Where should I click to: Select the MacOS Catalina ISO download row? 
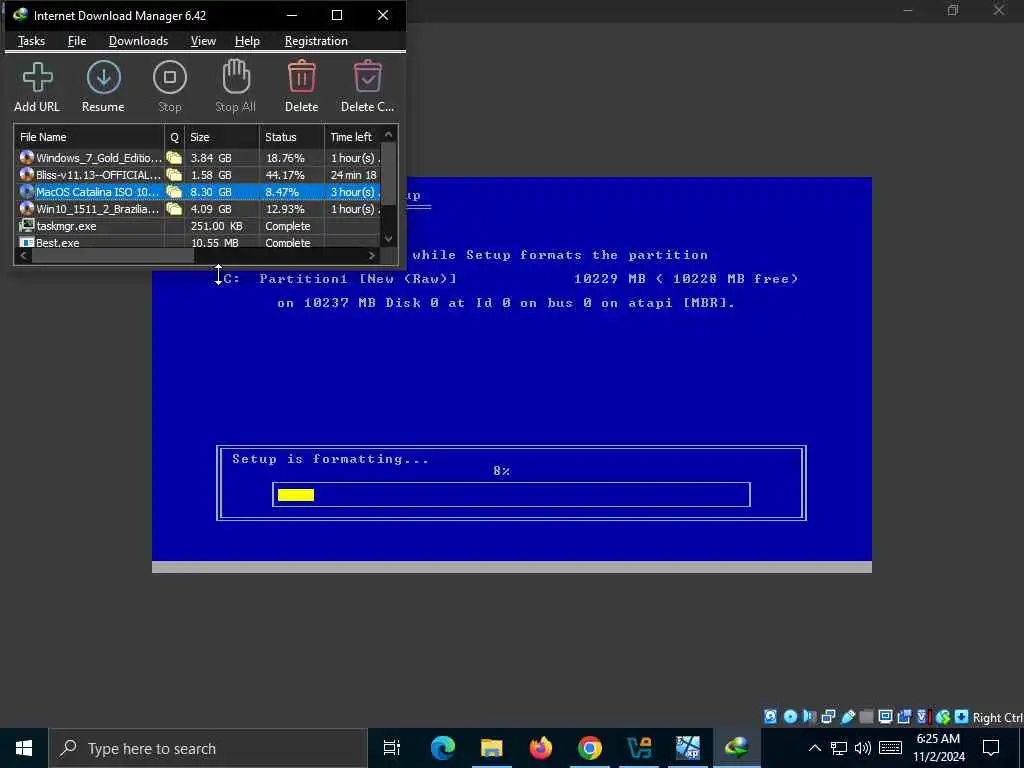(x=197, y=192)
